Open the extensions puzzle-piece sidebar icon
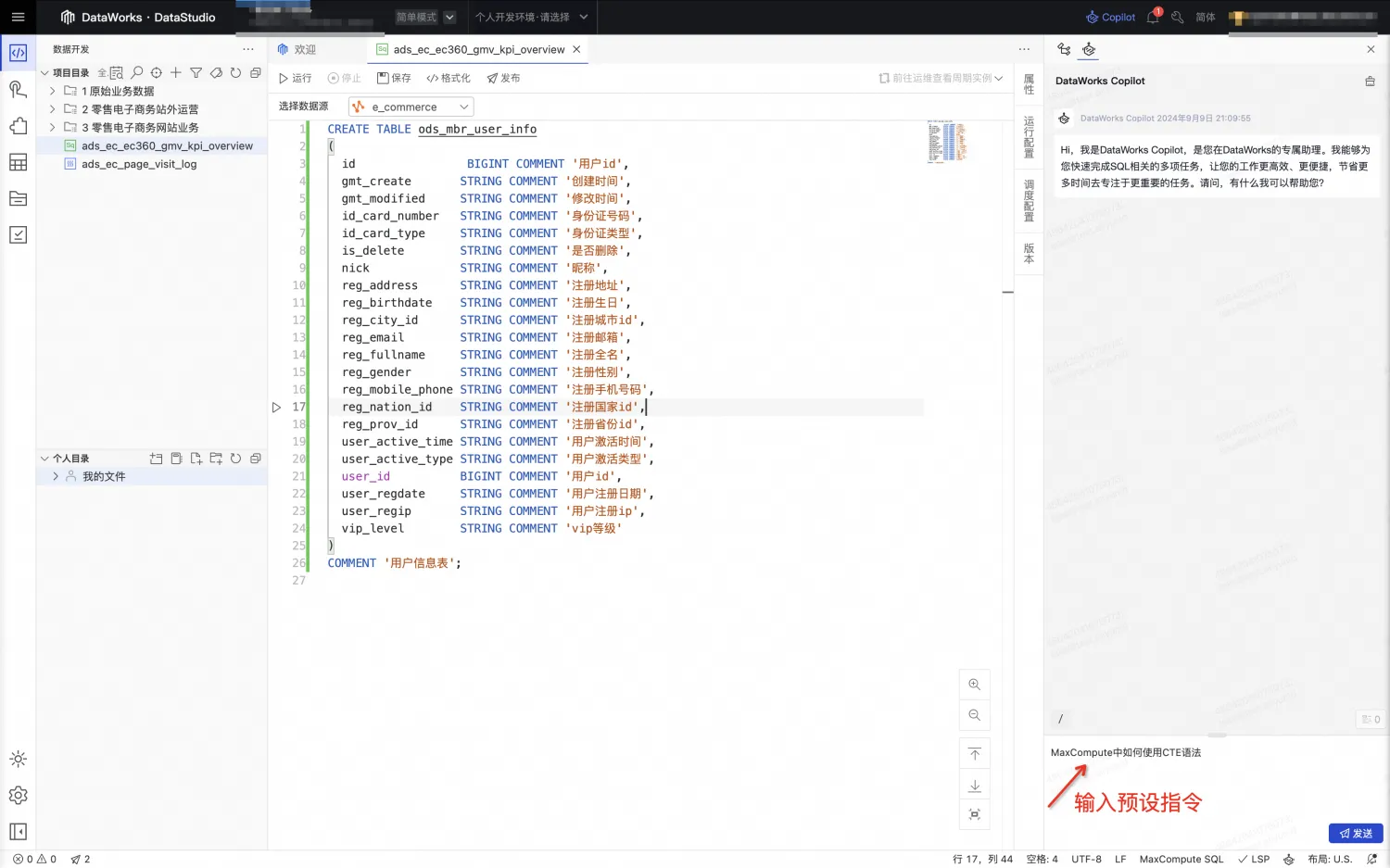 (18, 126)
